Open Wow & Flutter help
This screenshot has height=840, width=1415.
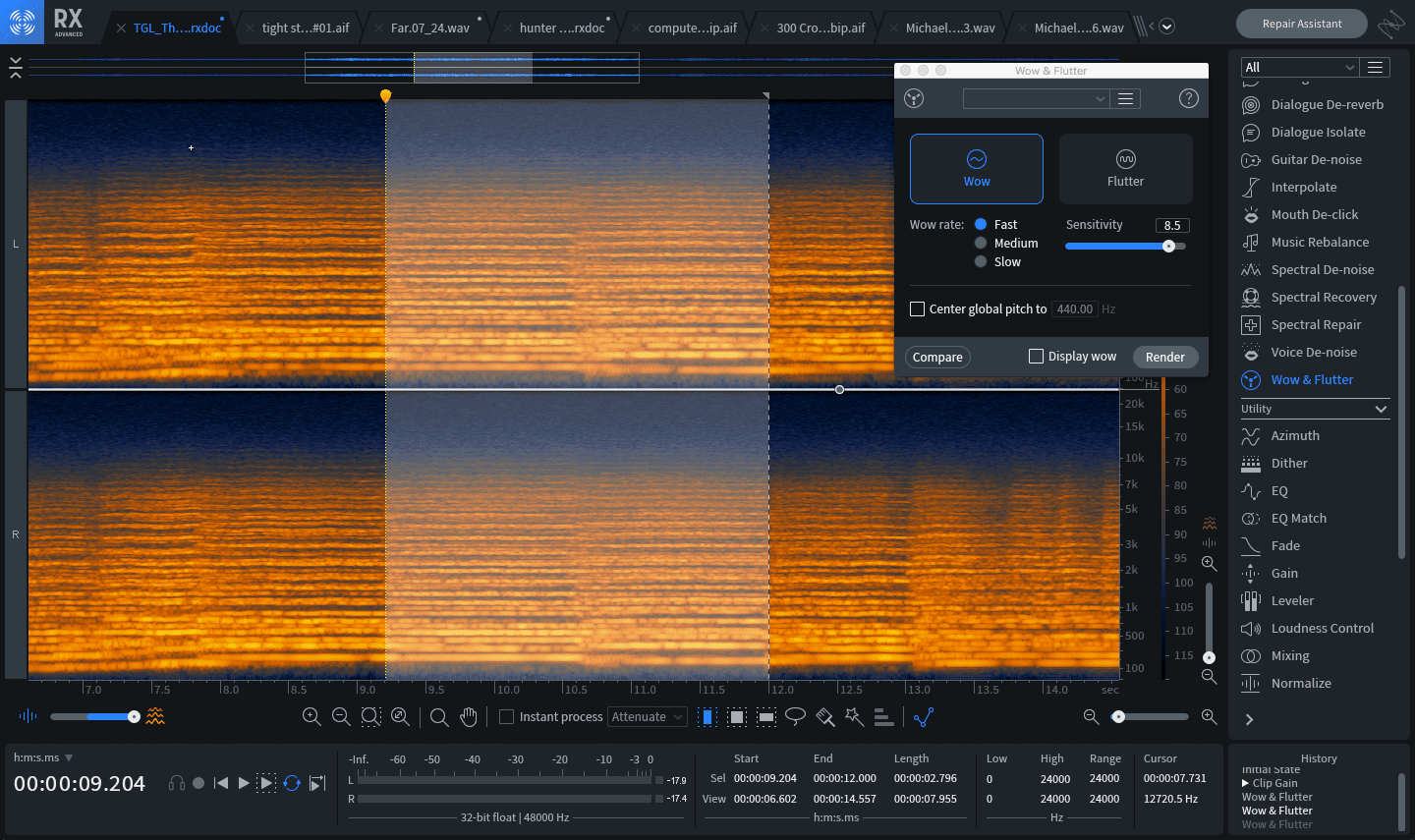pyautogui.click(x=1189, y=98)
